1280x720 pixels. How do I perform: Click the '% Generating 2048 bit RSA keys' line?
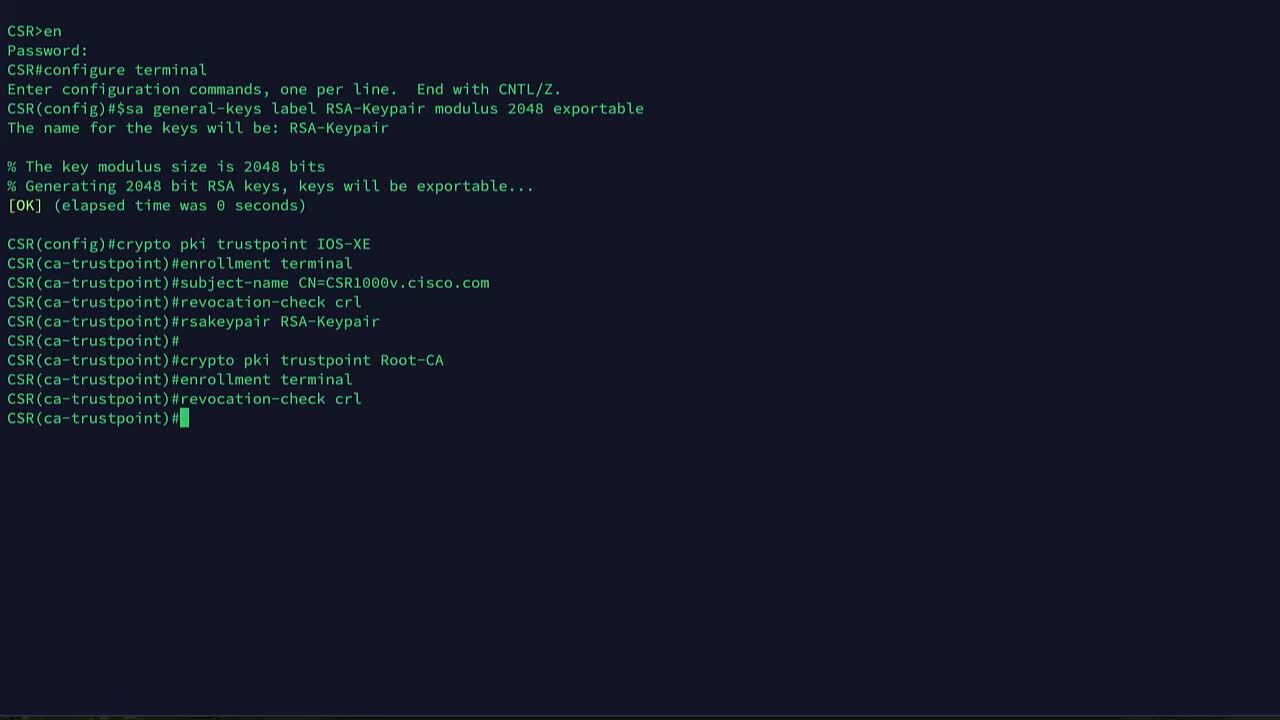click(270, 186)
